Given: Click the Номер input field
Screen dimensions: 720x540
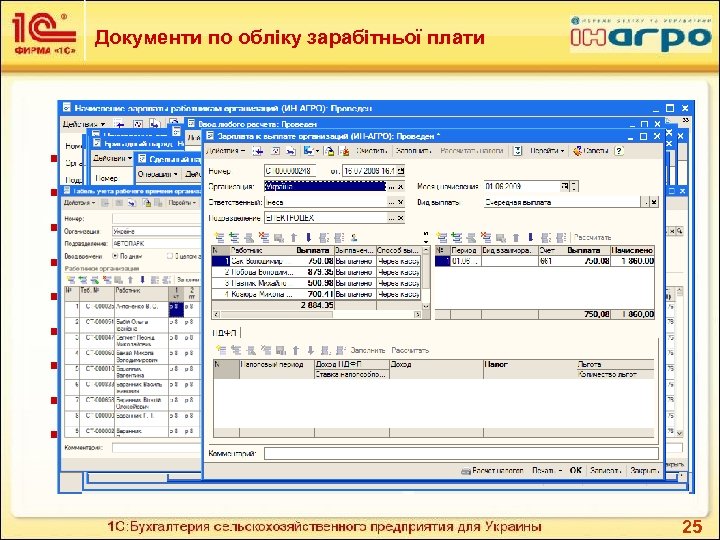Looking at the screenshot, I should click(290, 171).
